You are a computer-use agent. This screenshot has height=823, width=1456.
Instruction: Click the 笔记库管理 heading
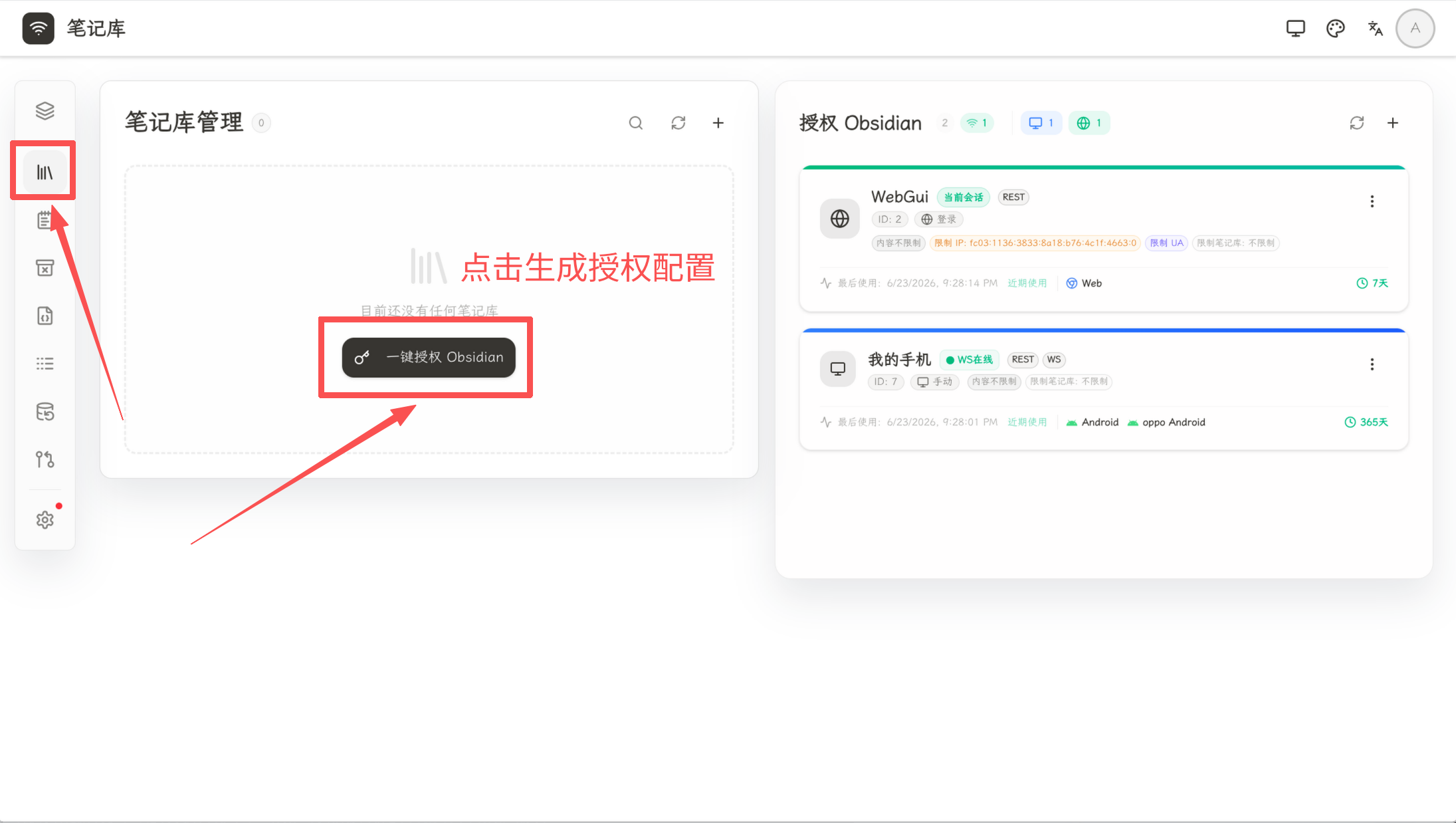click(184, 122)
